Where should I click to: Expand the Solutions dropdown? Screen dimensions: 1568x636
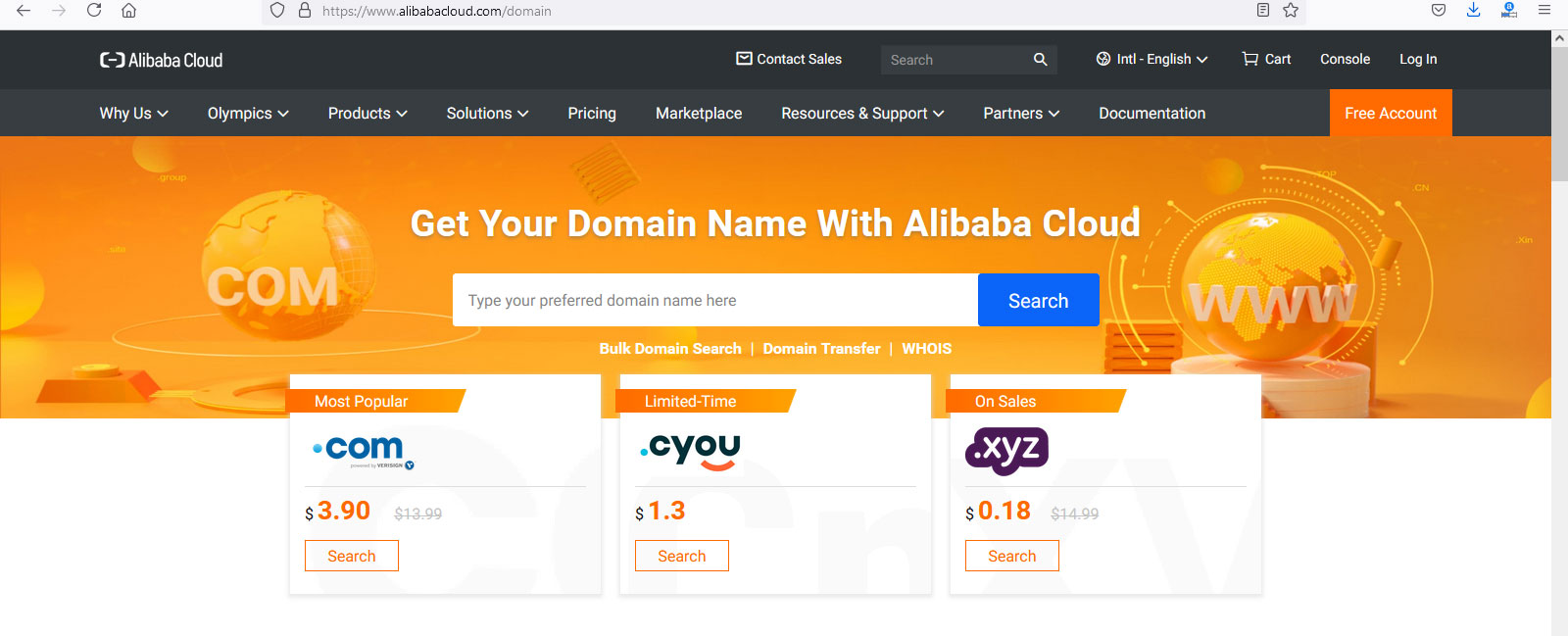(487, 114)
